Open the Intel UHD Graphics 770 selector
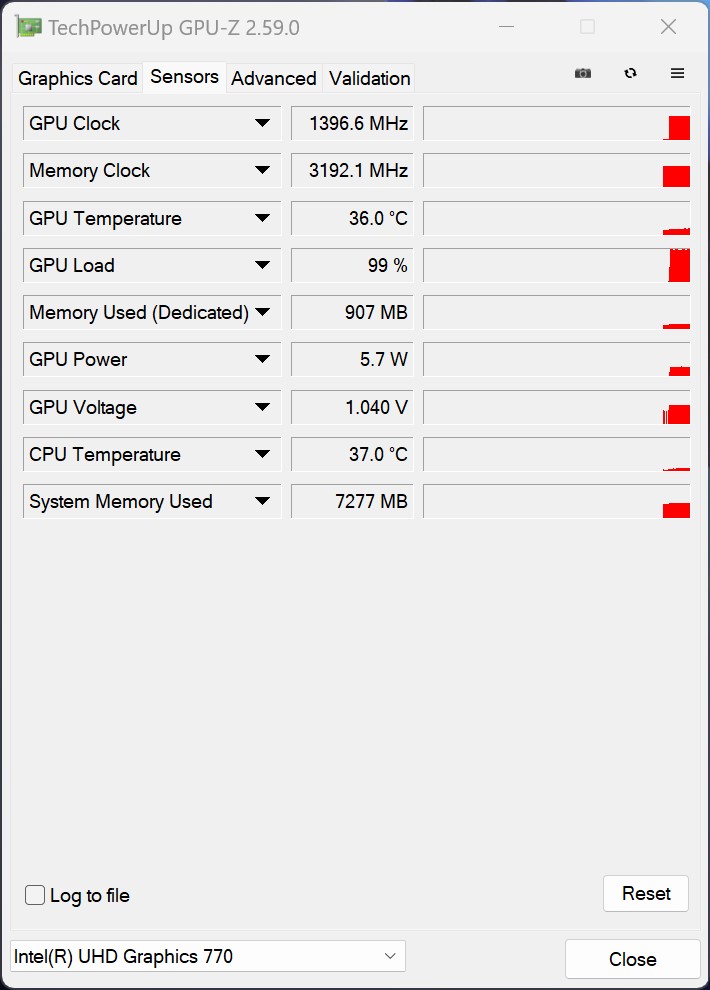The width and height of the screenshot is (710, 990). (208, 956)
